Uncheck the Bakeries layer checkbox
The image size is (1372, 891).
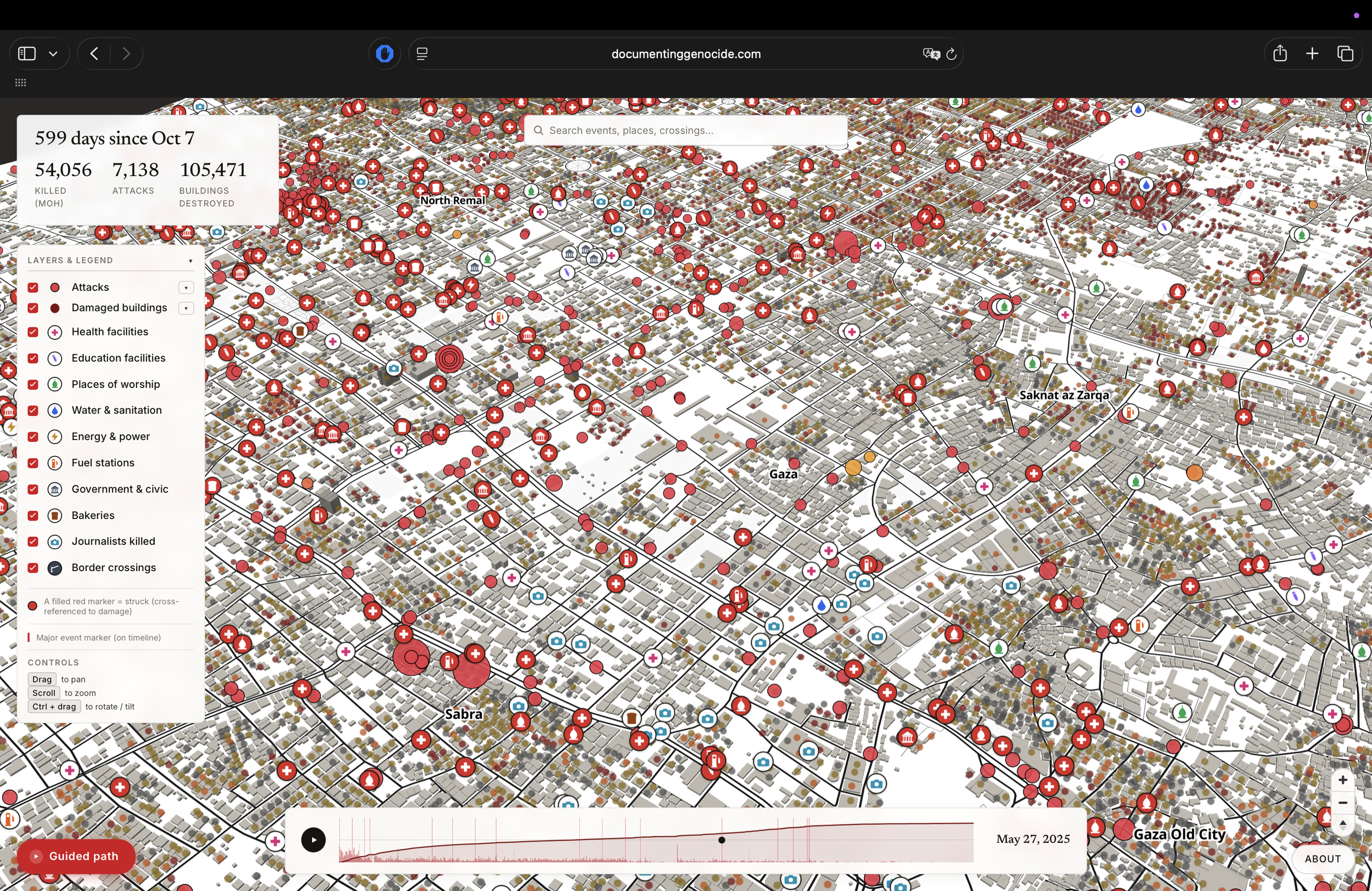[x=33, y=515]
